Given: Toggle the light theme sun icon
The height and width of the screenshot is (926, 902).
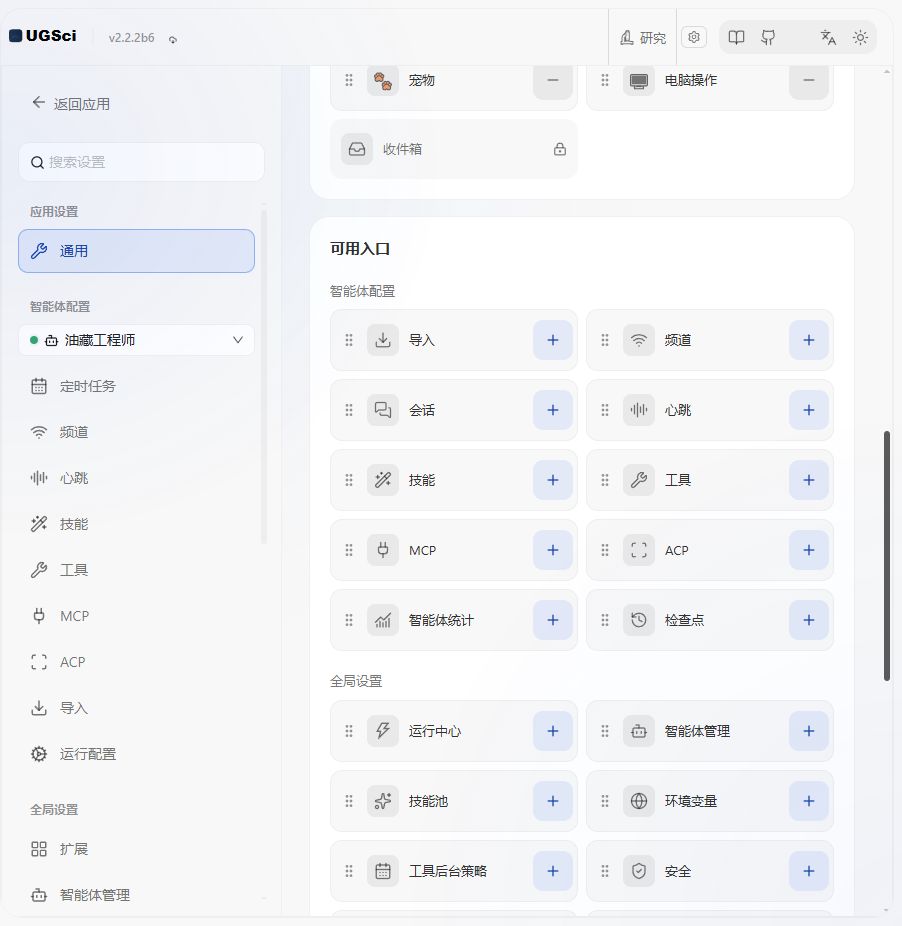Looking at the screenshot, I should pos(860,38).
